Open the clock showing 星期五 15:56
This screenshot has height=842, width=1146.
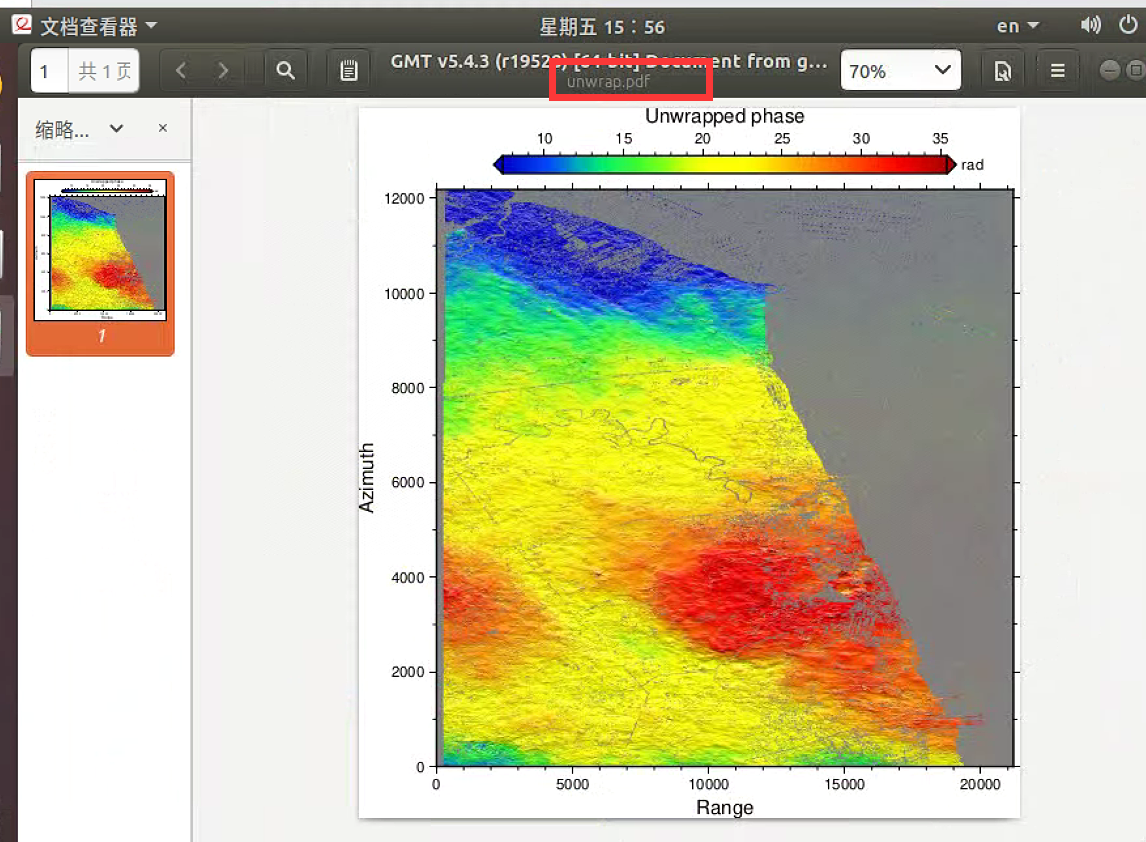pyautogui.click(x=602, y=27)
